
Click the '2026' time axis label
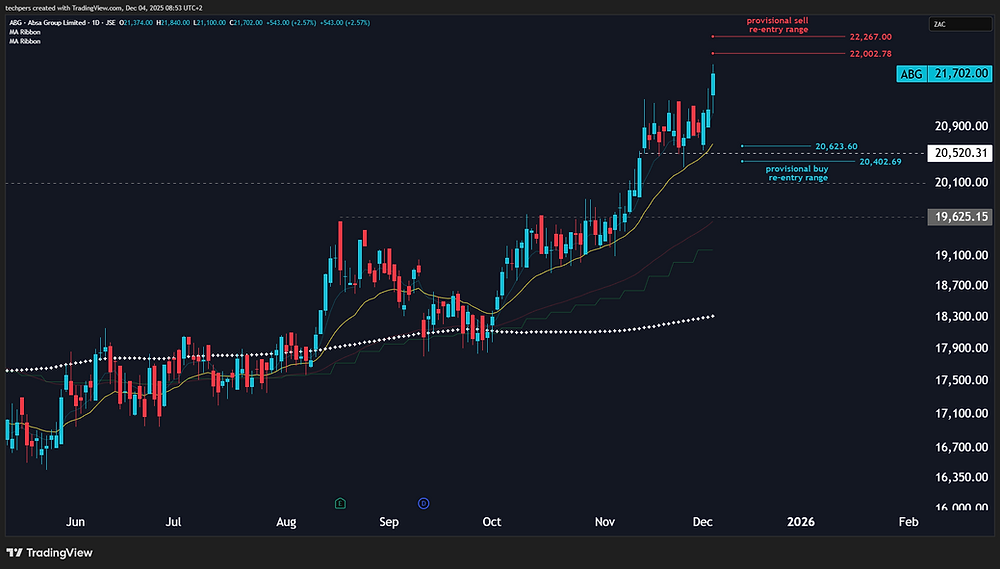pyautogui.click(x=801, y=522)
